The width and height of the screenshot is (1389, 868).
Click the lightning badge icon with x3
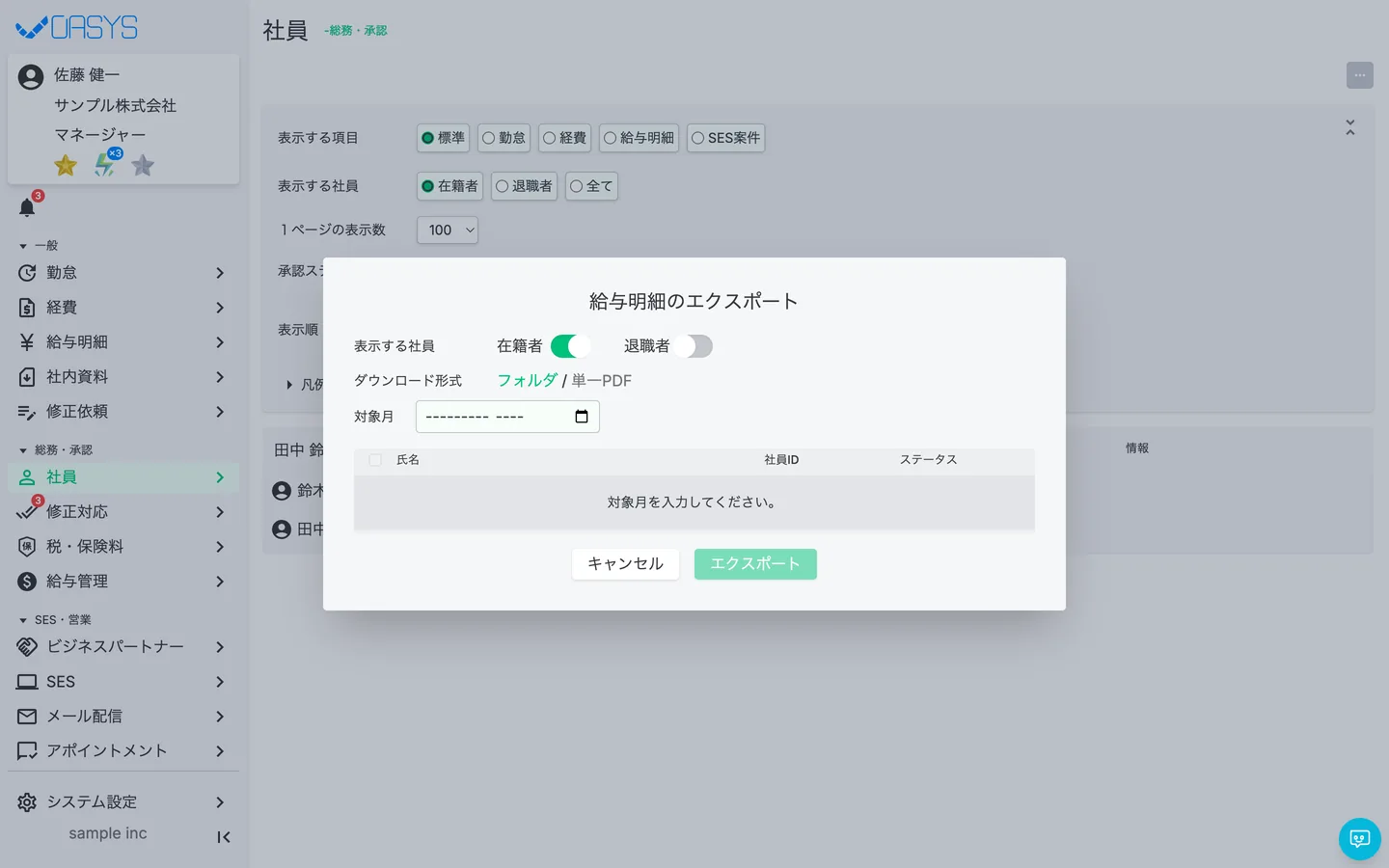106,164
